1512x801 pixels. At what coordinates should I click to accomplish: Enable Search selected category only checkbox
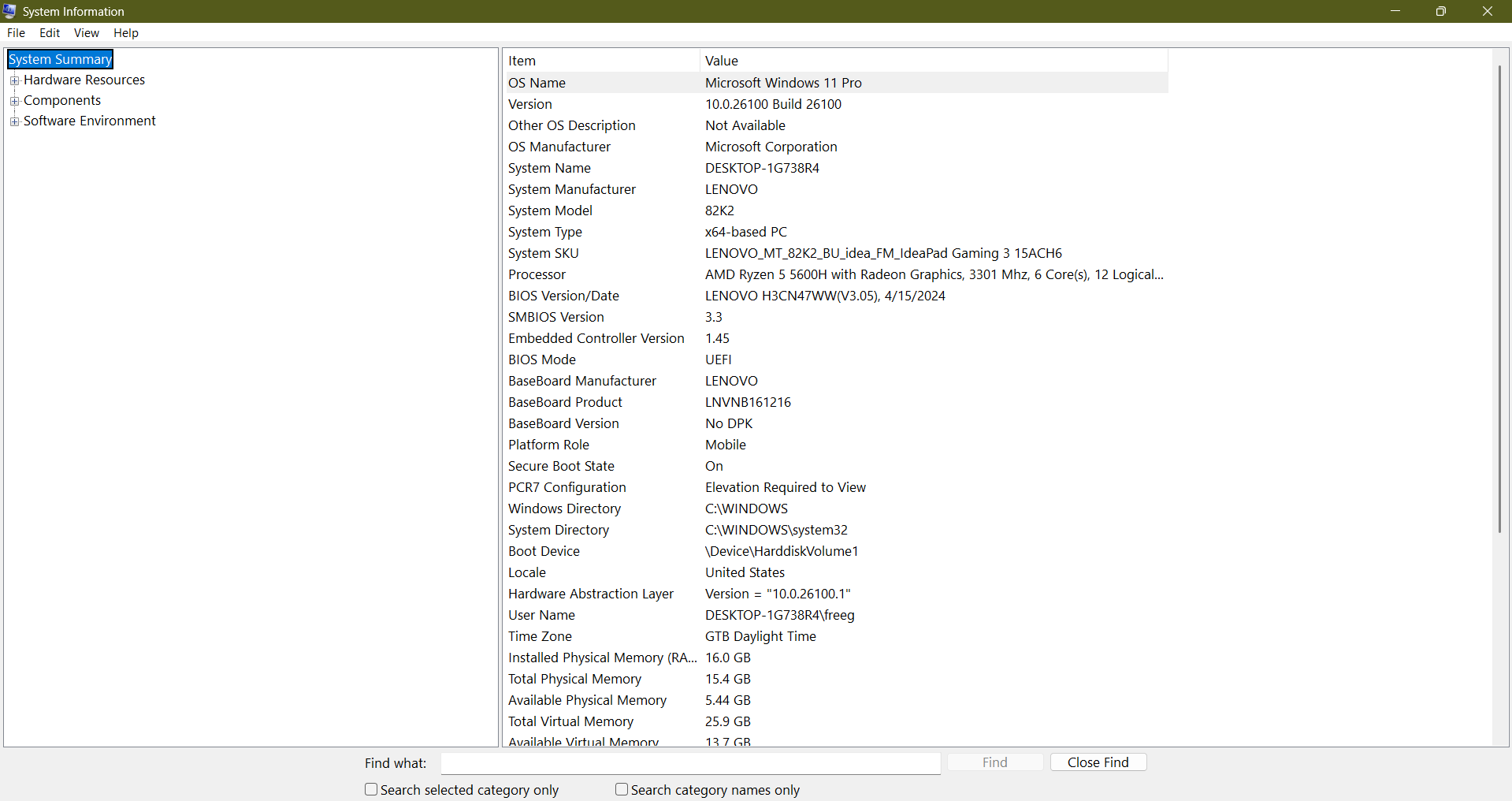pos(371,789)
